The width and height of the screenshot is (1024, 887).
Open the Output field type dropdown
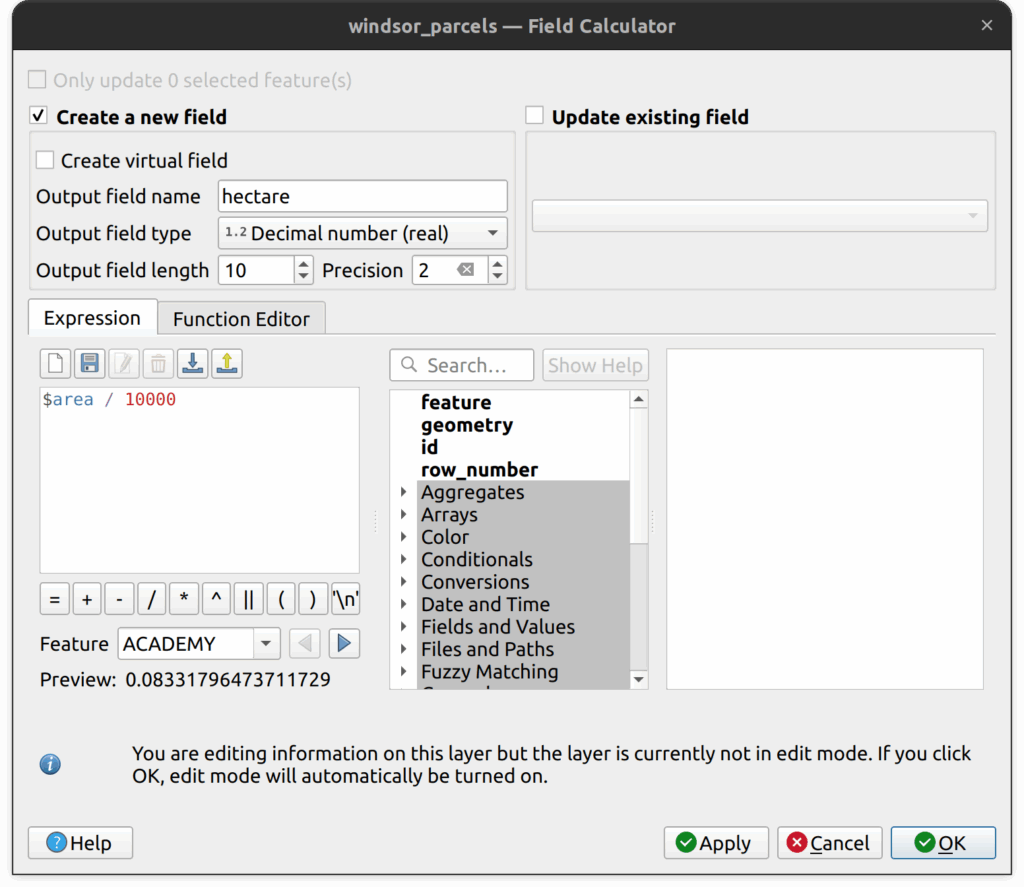(x=362, y=233)
